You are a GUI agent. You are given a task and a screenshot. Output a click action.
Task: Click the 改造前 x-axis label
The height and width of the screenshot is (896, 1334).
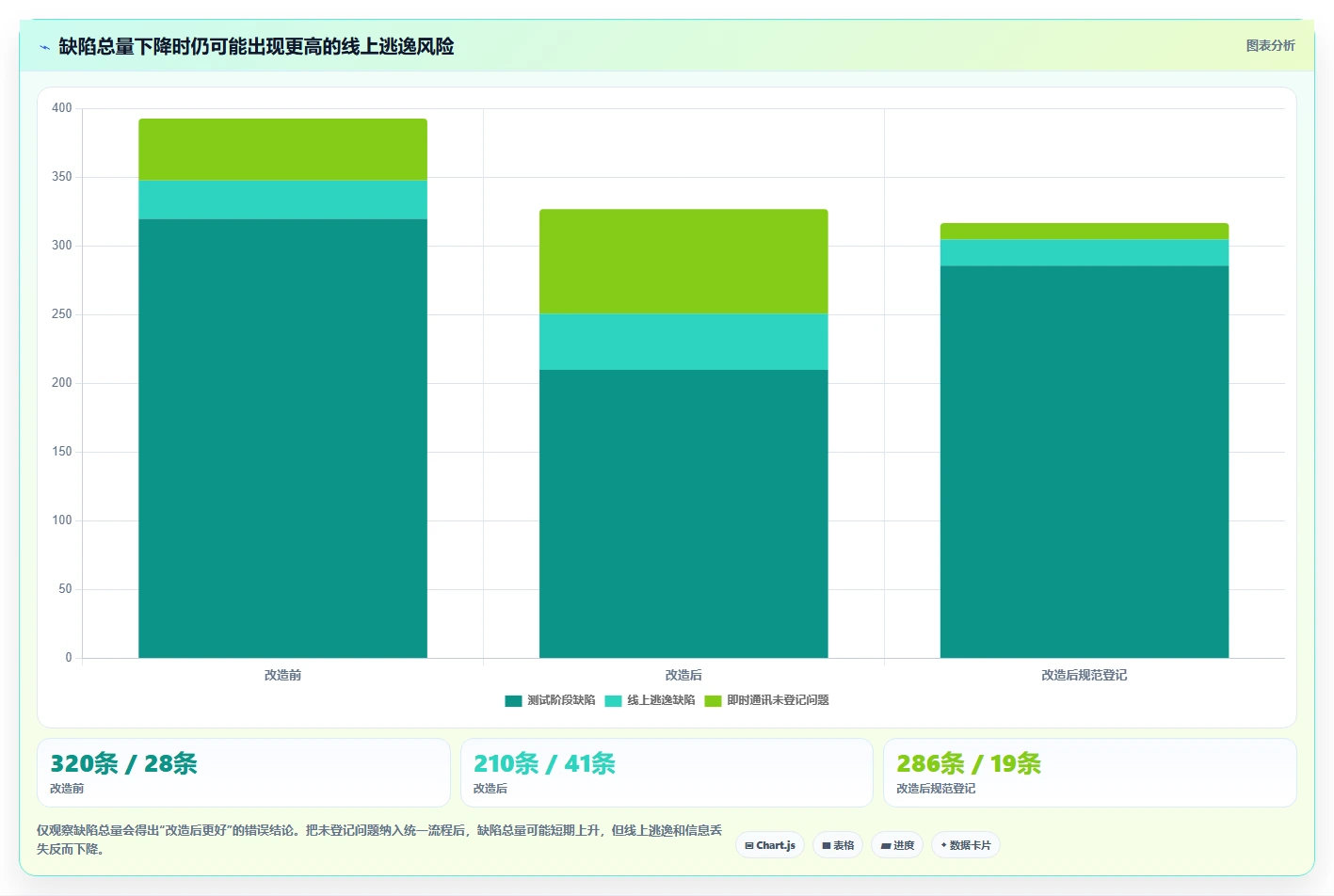(282, 675)
